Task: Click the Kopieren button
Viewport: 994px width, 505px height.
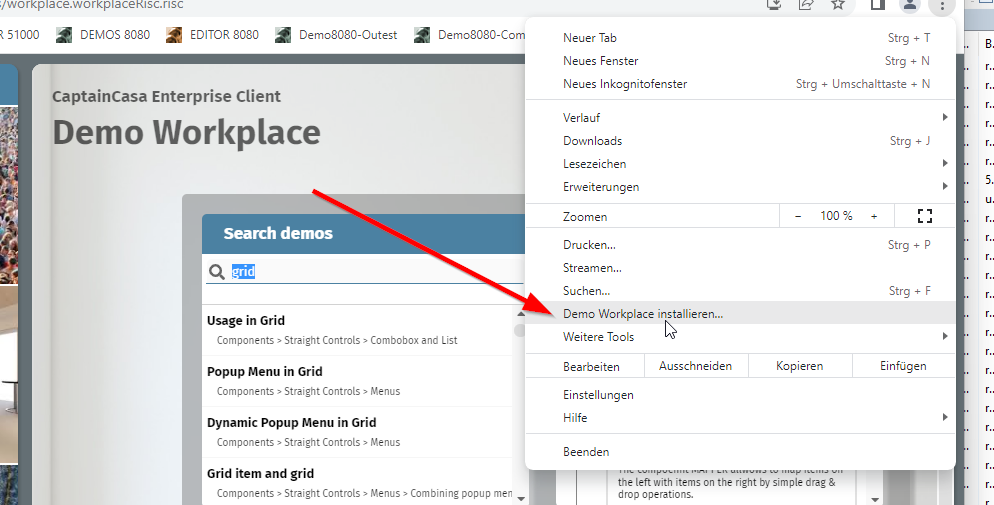Action: [799, 367]
